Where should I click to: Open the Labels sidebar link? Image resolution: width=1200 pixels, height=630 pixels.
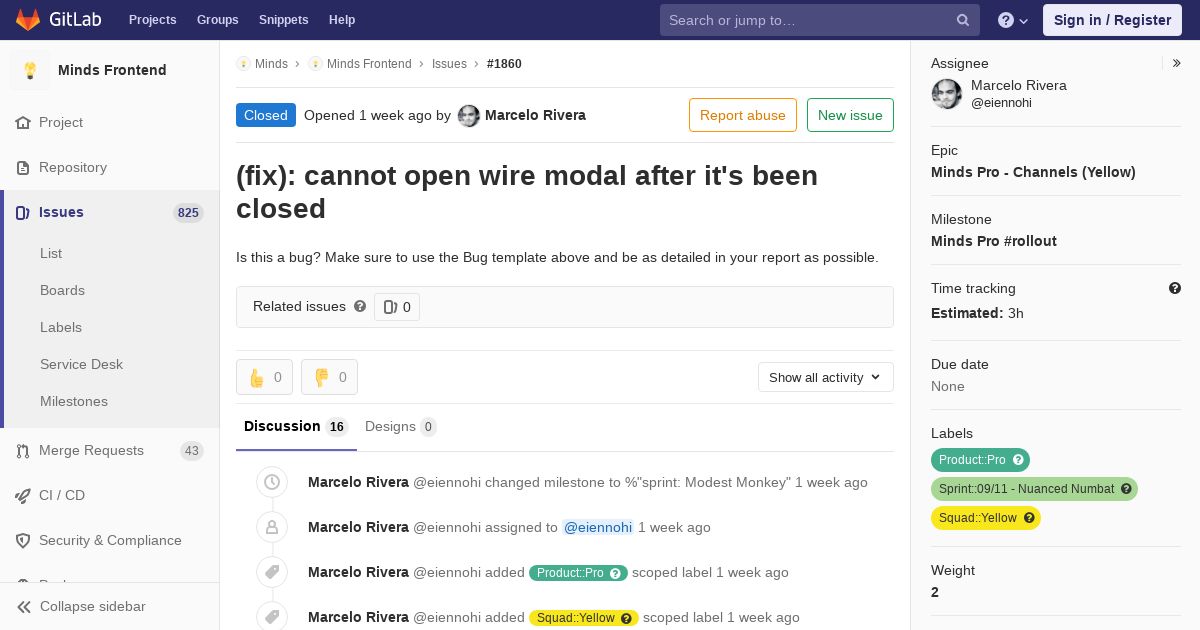(61, 327)
